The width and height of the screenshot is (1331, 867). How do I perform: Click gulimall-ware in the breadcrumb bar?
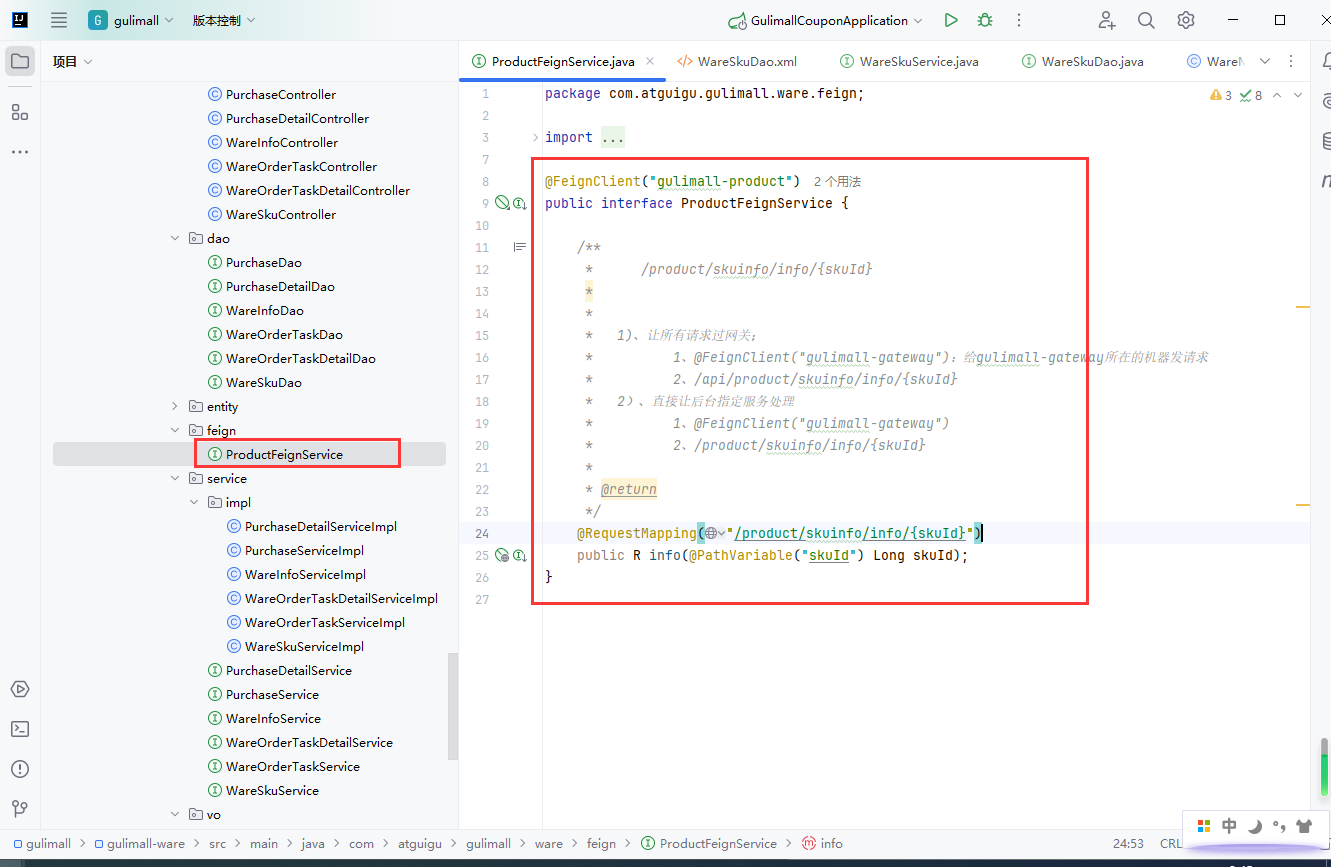(x=138, y=843)
